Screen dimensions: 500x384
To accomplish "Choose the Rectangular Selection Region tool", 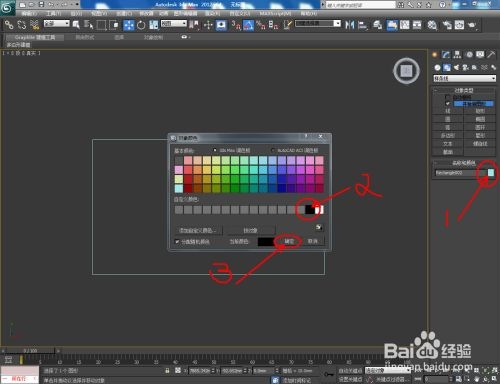I will tap(101, 25).
